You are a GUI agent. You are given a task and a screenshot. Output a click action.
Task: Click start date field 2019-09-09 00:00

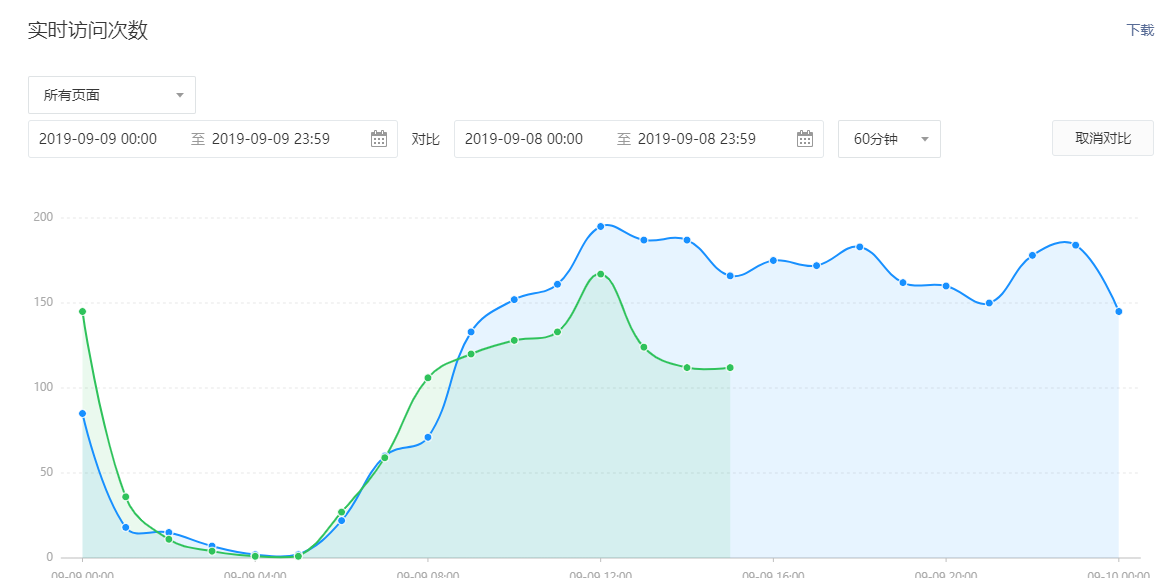98,139
